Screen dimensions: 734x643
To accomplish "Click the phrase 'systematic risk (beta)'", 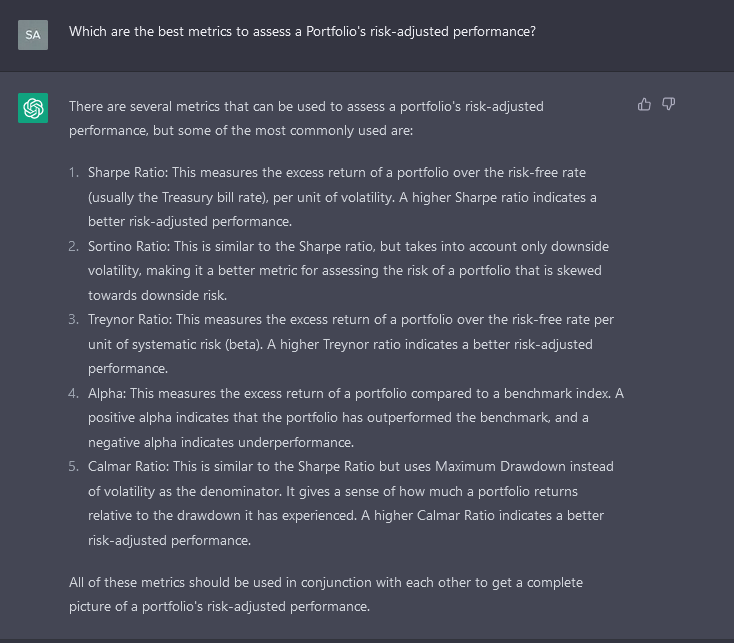I will click(x=178, y=344).
